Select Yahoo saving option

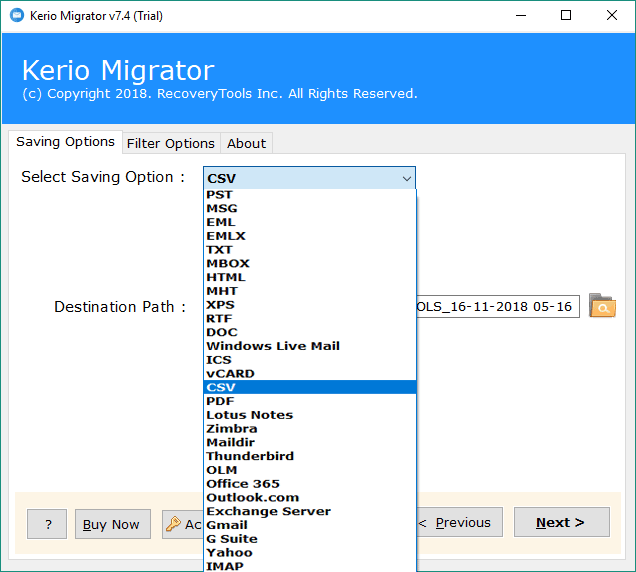[310, 553]
